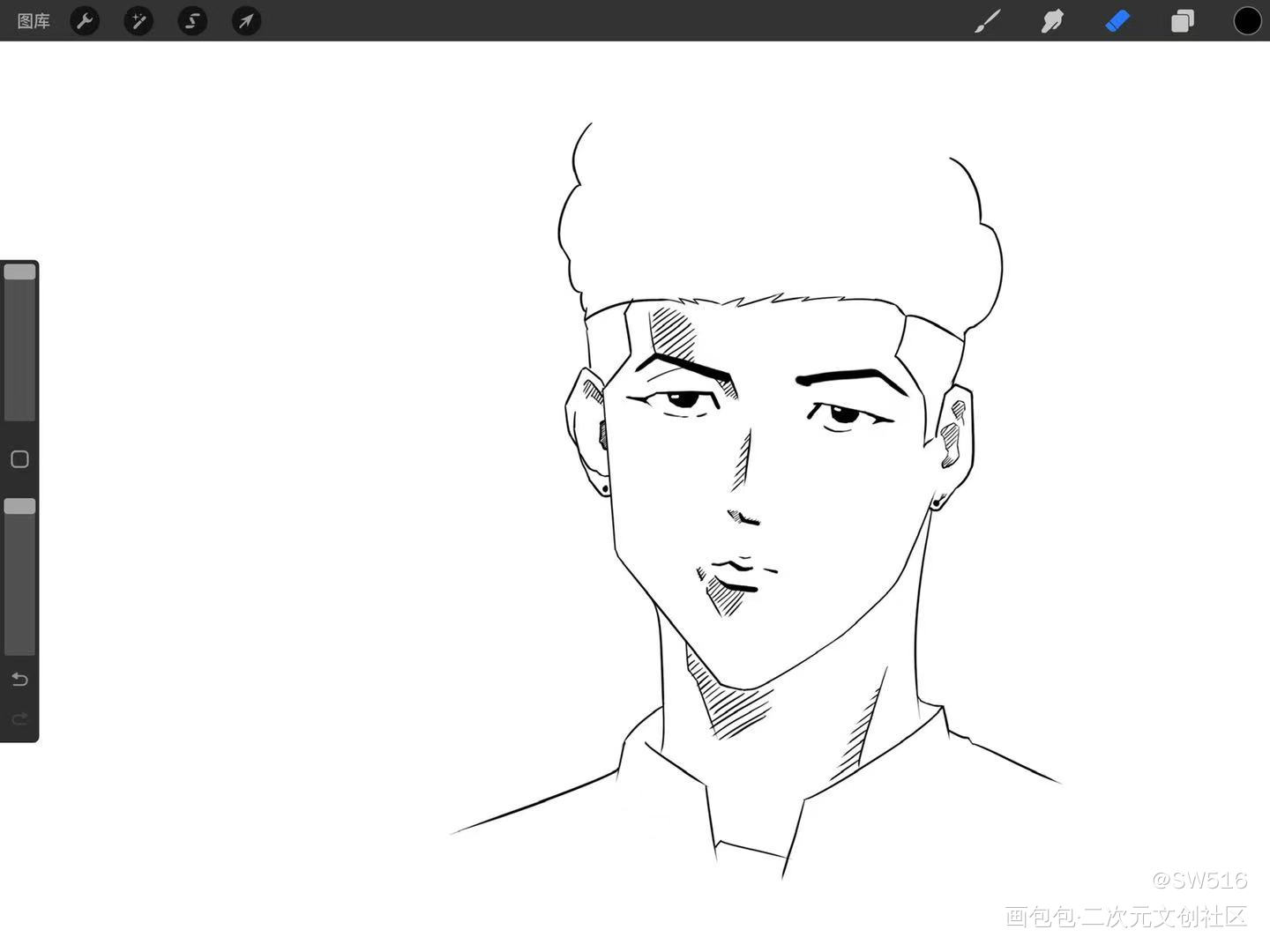
Task: Activate the Transform arrow tool
Action: point(246,21)
